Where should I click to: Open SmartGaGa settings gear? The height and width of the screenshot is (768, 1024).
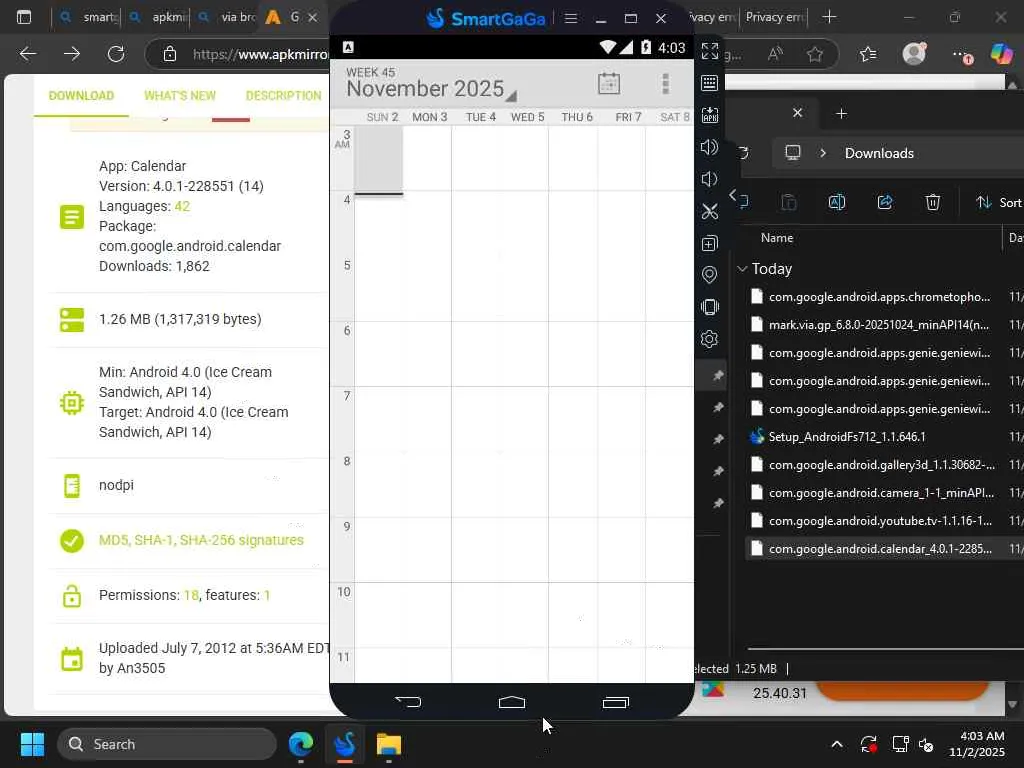click(x=709, y=339)
